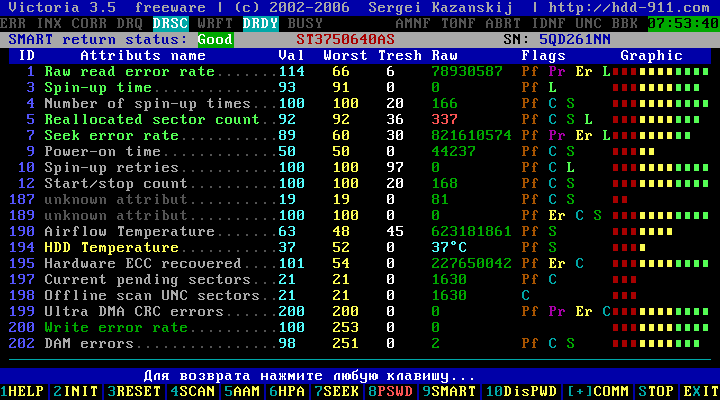
Task: Click the highlighted DRDY status indicator
Action: click(260, 23)
